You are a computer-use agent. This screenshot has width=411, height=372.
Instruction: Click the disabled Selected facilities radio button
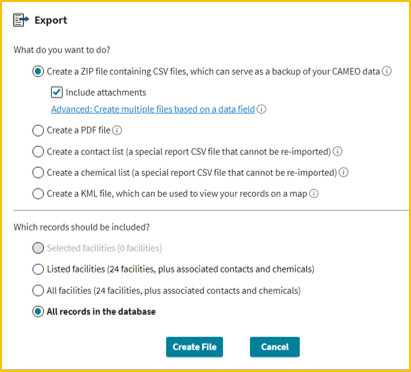click(38, 248)
